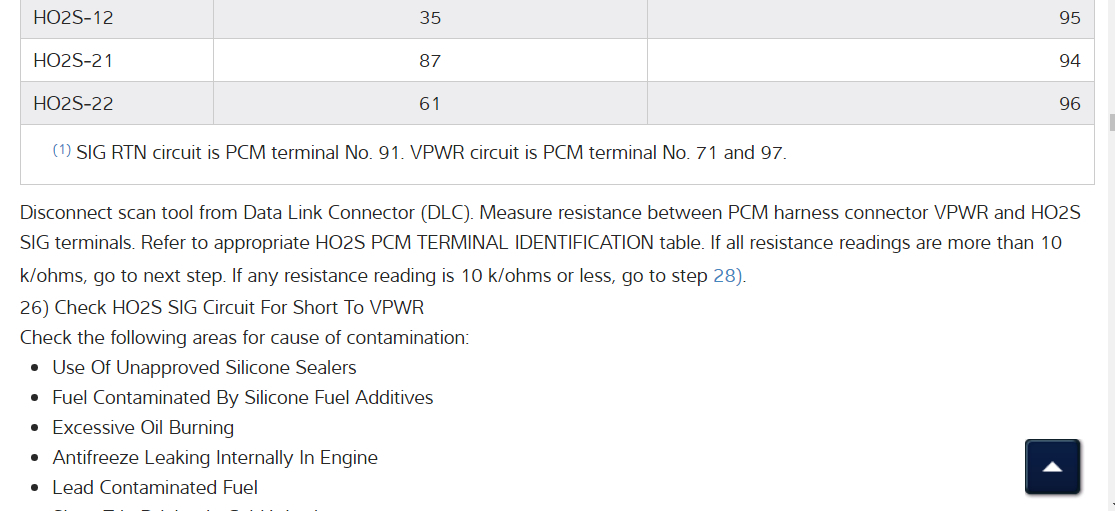Screen dimensions: 1115x511
Task: Open the step 28) link
Action: tap(729, 277)
